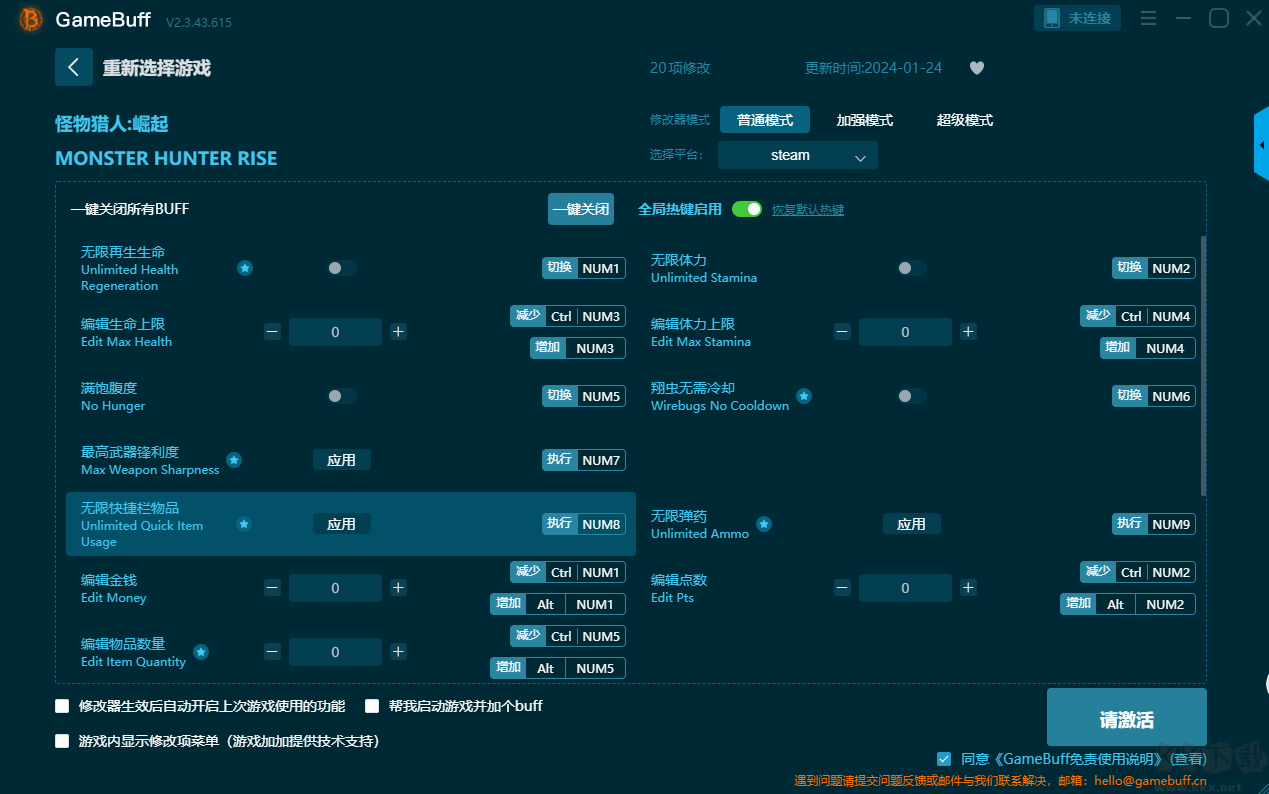This screenshot has width=1269, height=794.
Task: Check show trainer menu in-game checkbox
Action: click(62, 741)
